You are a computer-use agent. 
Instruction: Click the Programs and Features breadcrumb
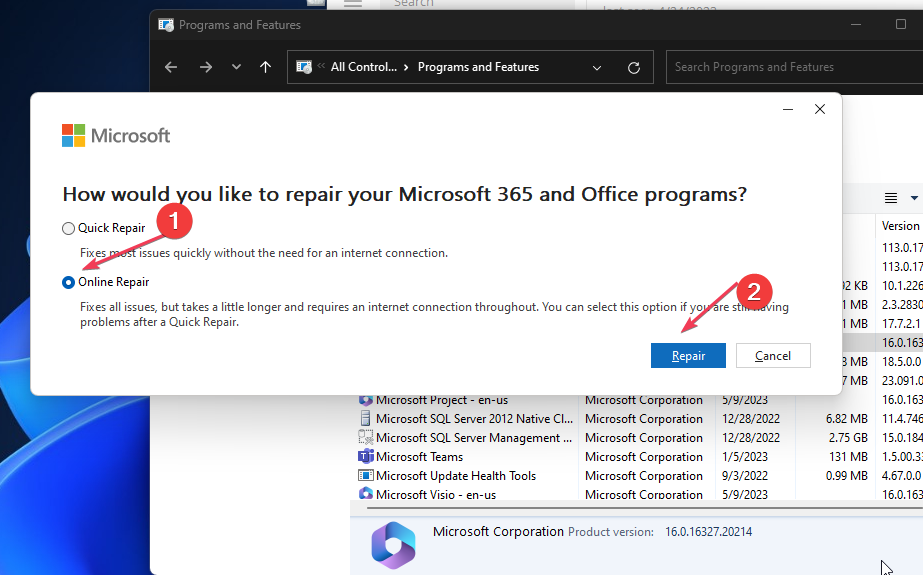point(478,67)
